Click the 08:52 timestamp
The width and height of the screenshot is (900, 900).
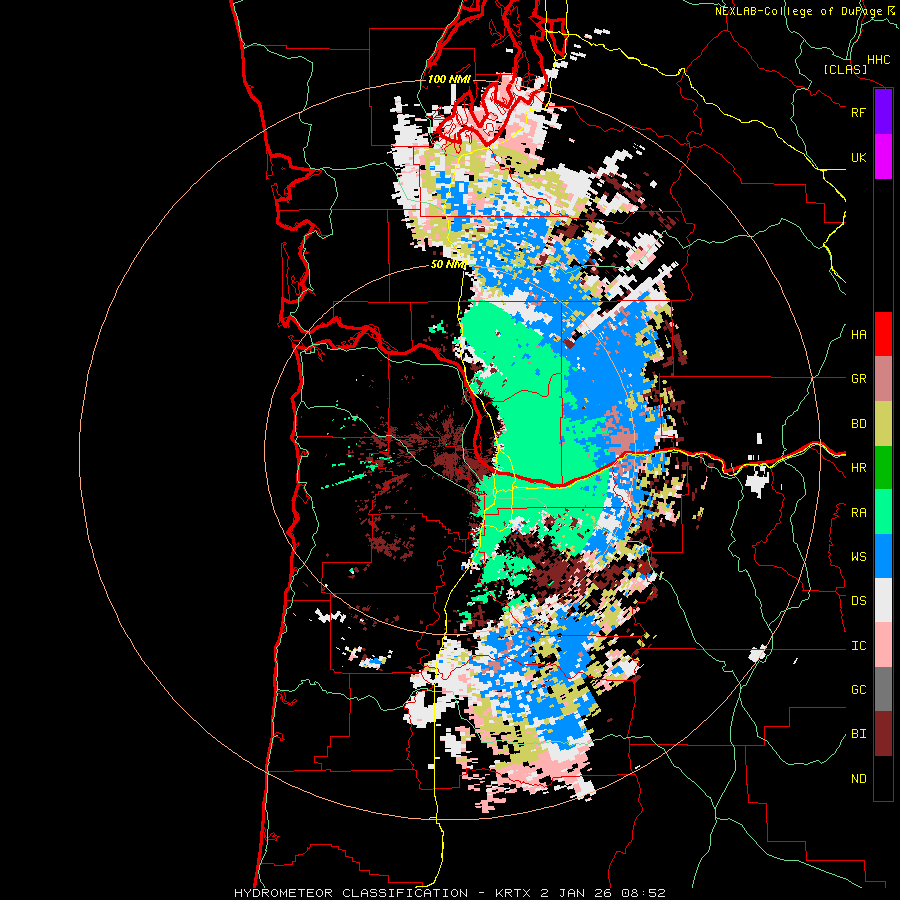point(644,893)
